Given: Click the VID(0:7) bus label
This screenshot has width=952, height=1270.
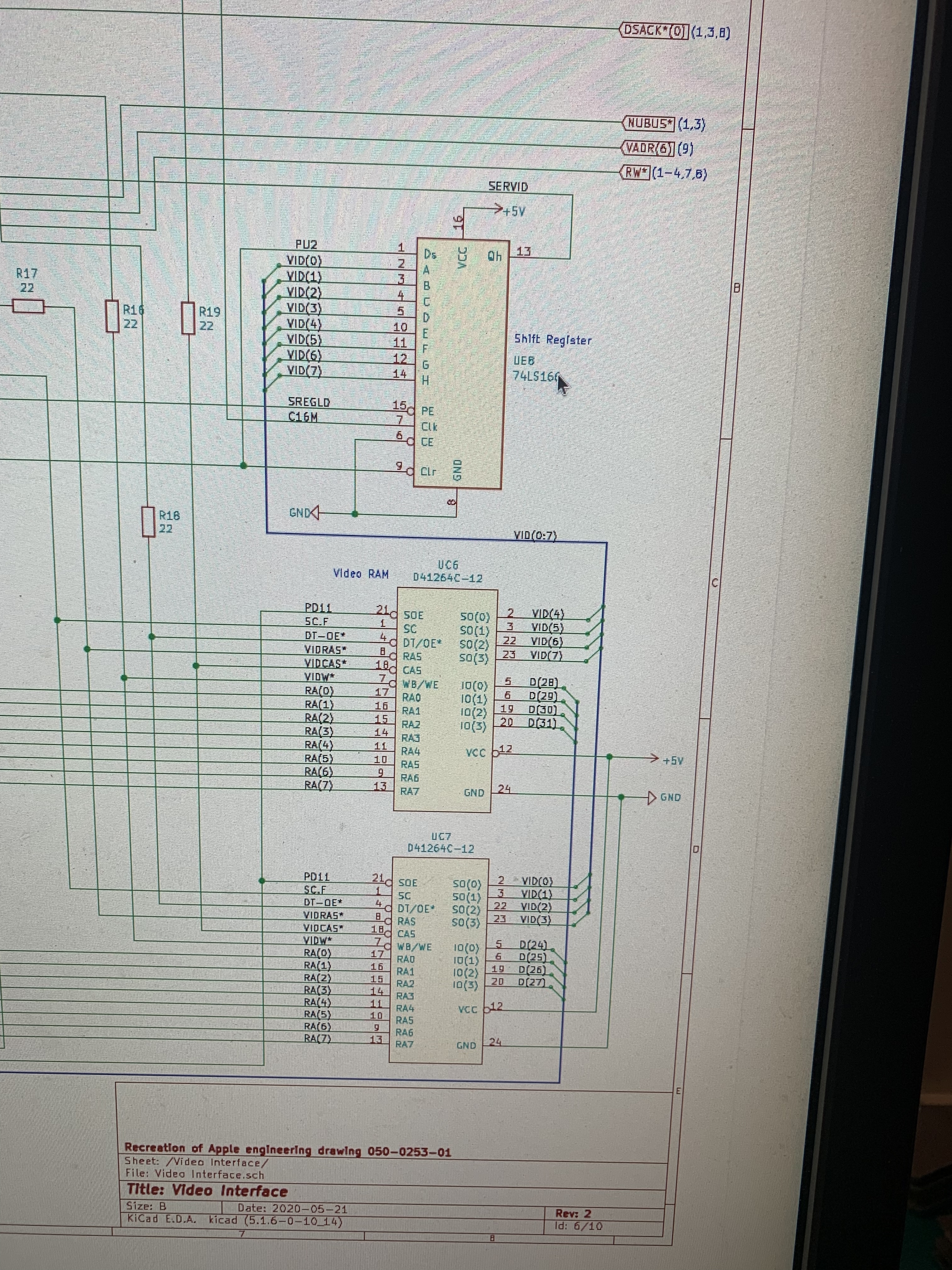Looking at the screenshot, I should coord(535,536).
